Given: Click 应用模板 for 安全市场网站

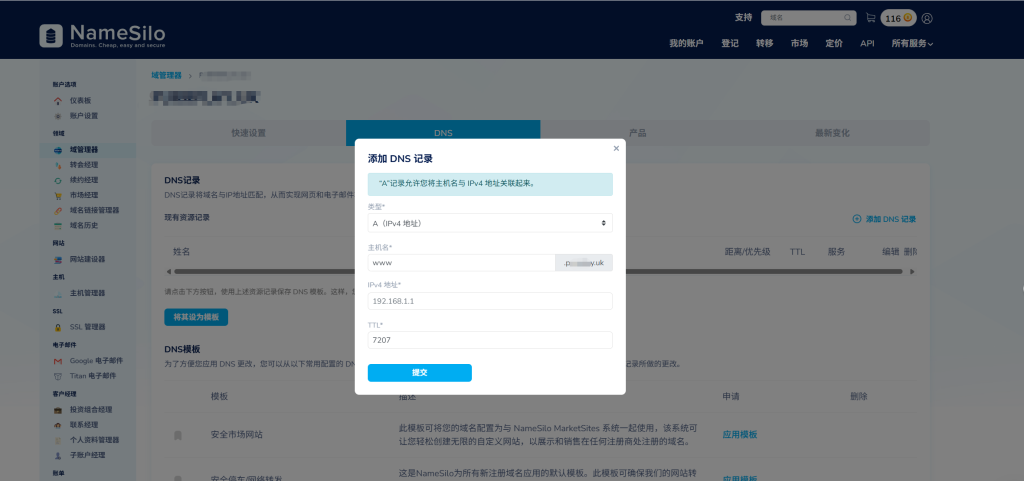Looking at the screenshot, I should 740,435.
